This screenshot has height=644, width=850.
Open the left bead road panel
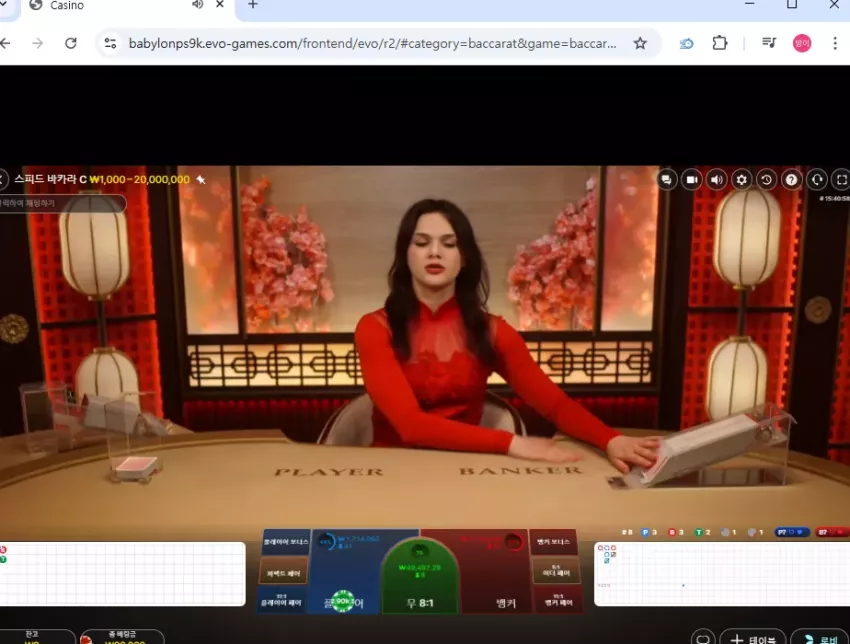point(123,574)
